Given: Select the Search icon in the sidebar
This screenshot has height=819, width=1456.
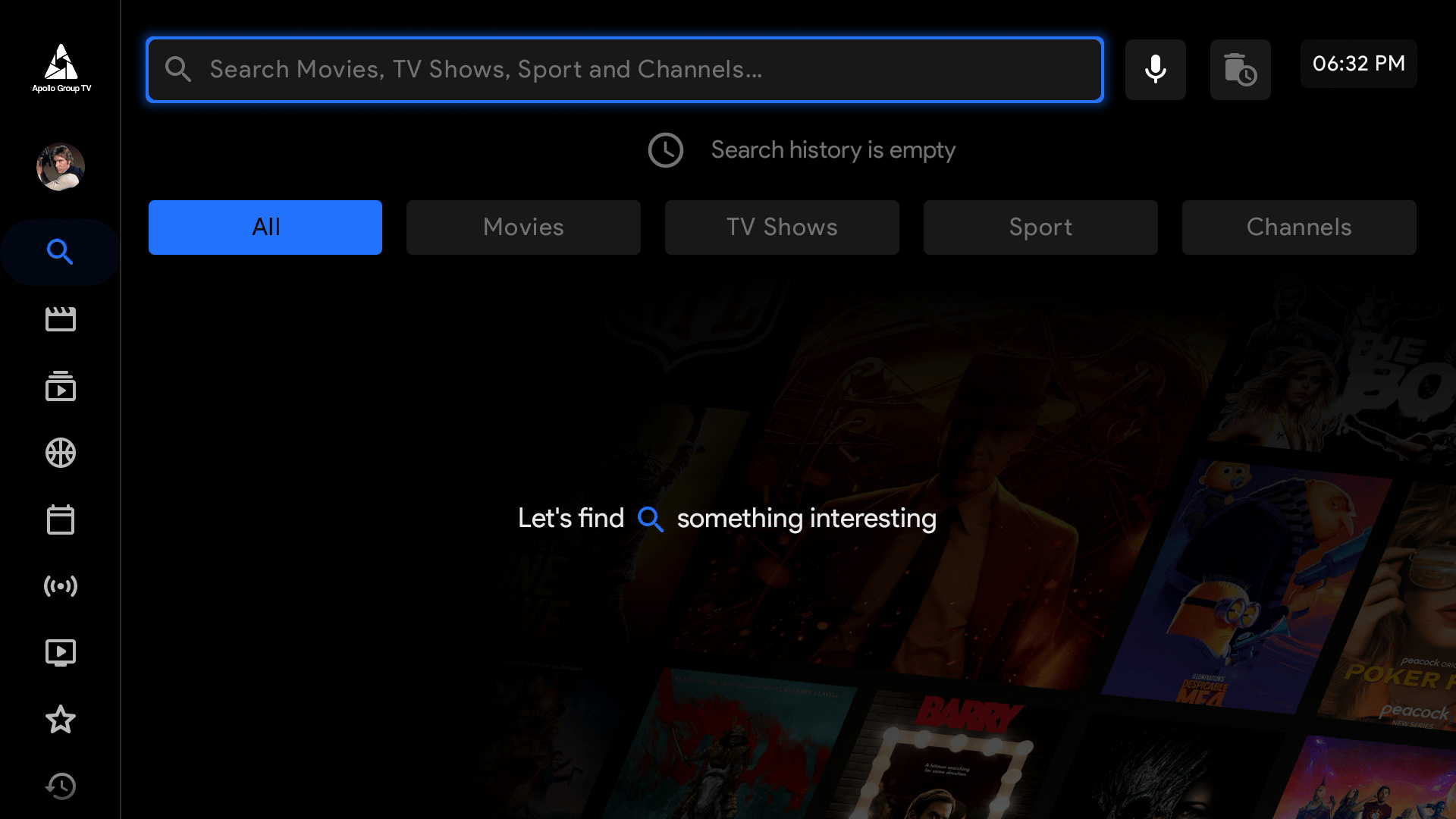Looking at the screenshot, I should coord(60,252).
